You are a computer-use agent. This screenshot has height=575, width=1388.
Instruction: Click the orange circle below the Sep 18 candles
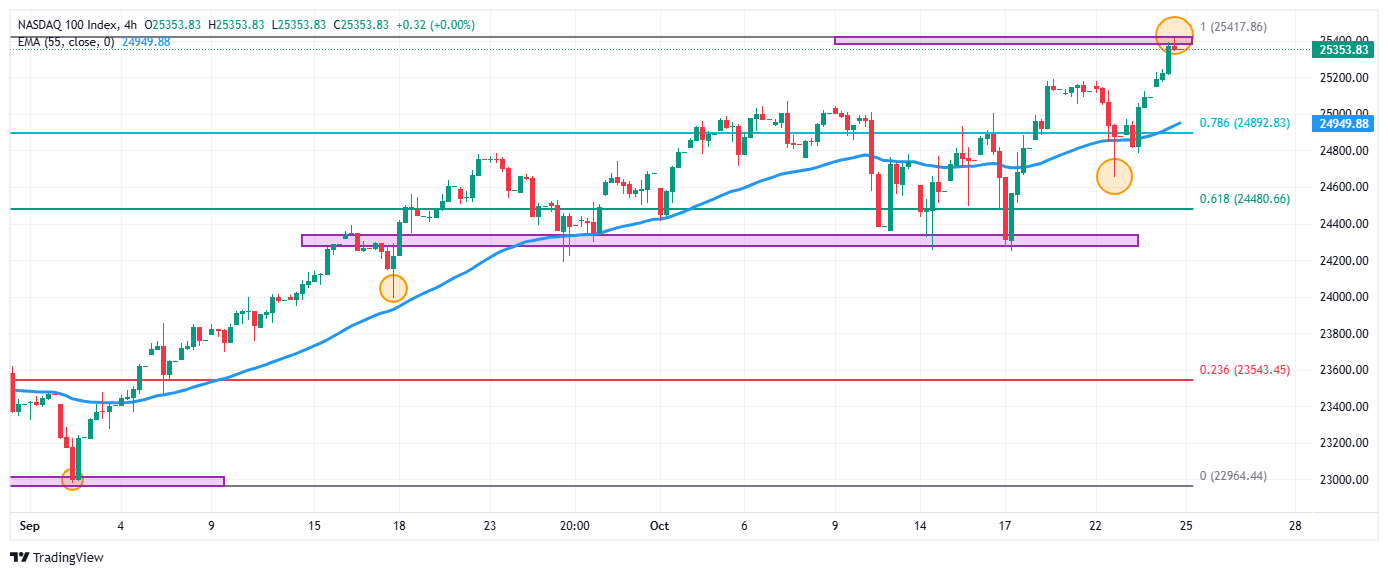tap(393, 288)
